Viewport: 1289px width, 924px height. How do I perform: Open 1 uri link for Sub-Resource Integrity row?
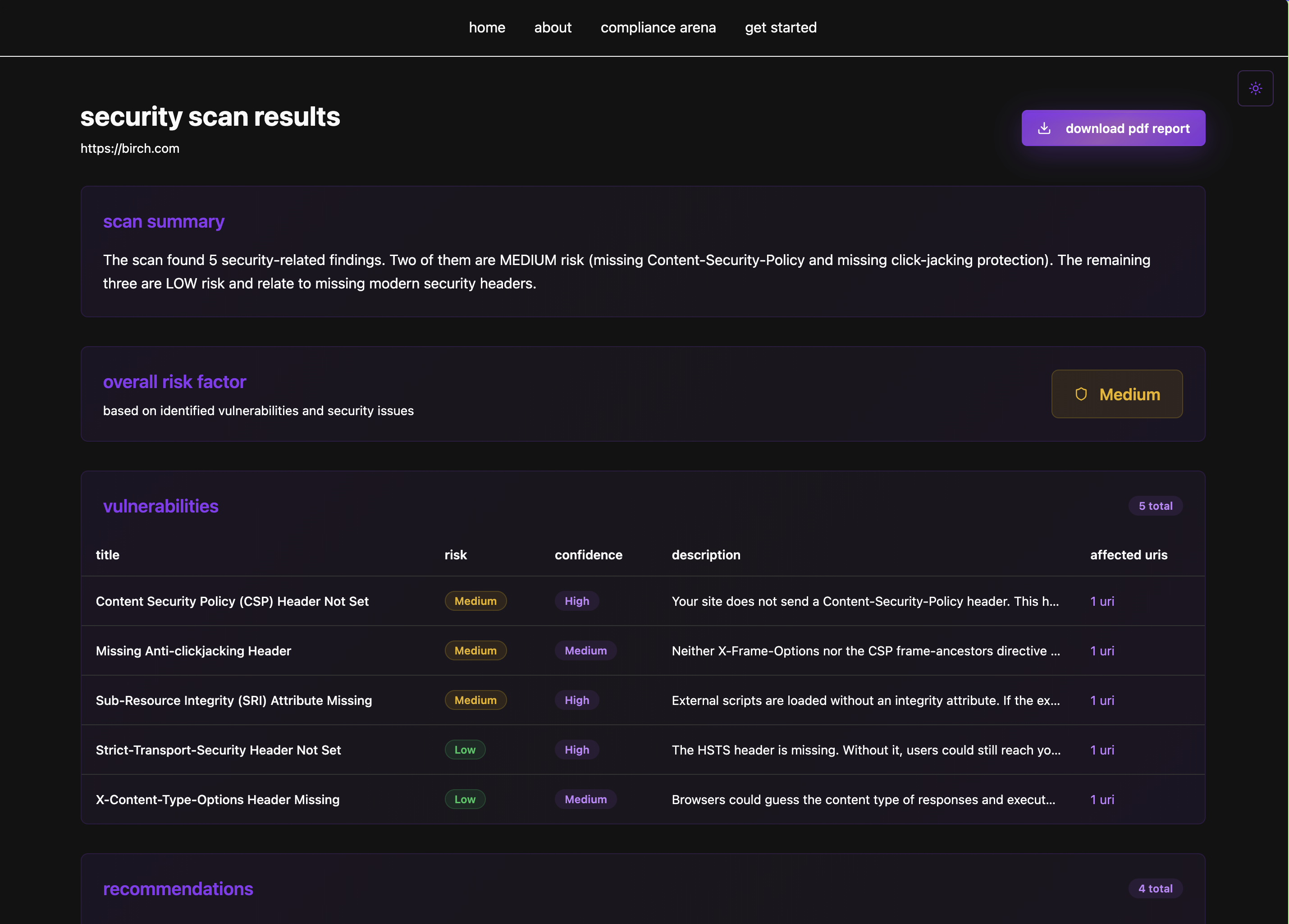tap(1102, 700)
